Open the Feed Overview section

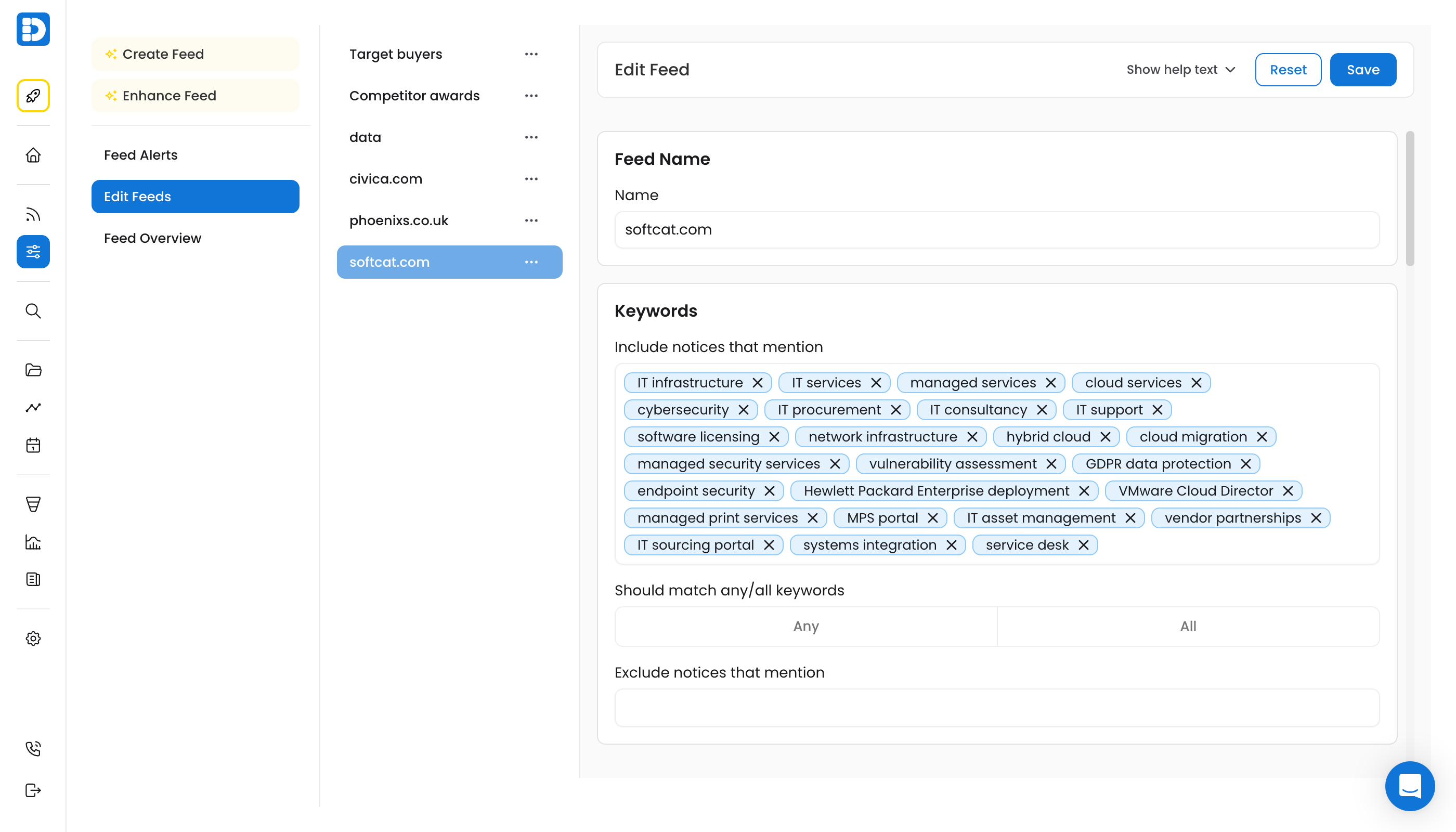(152, 238)
